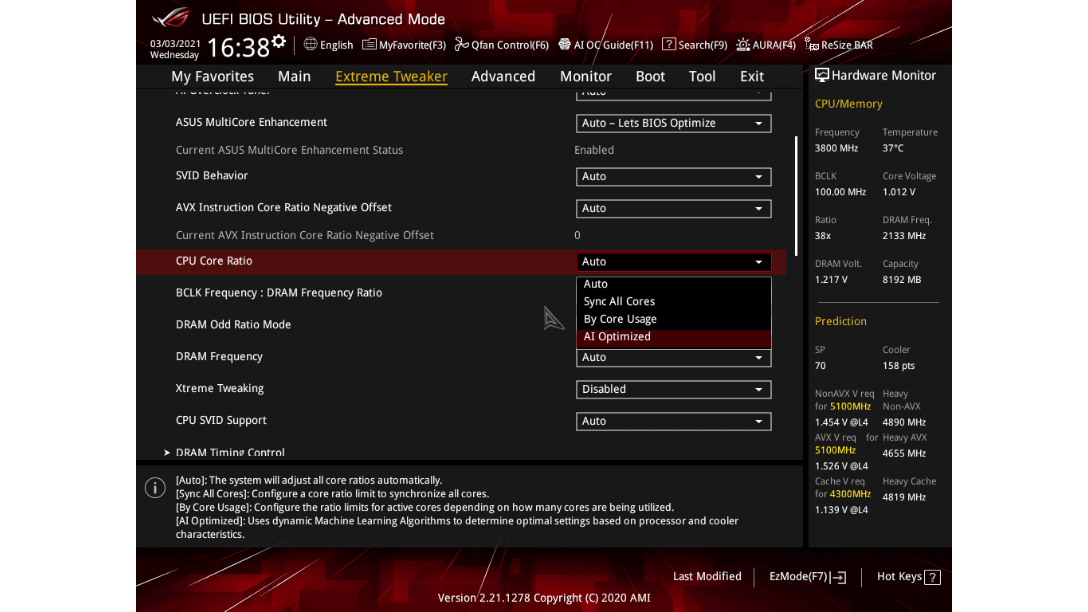Click the 1.012 V core voltage value
This screenshot has width=1088, height=612.
(899, 192)
